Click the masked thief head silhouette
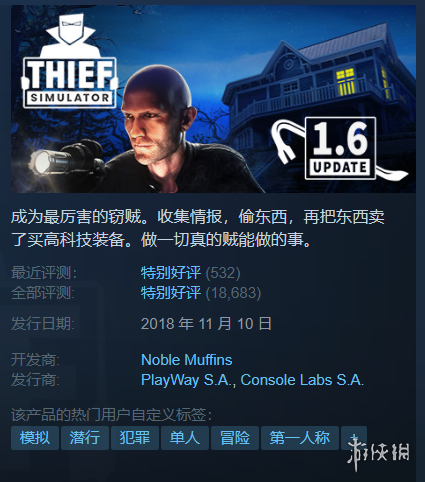 (x=70, y=28)
